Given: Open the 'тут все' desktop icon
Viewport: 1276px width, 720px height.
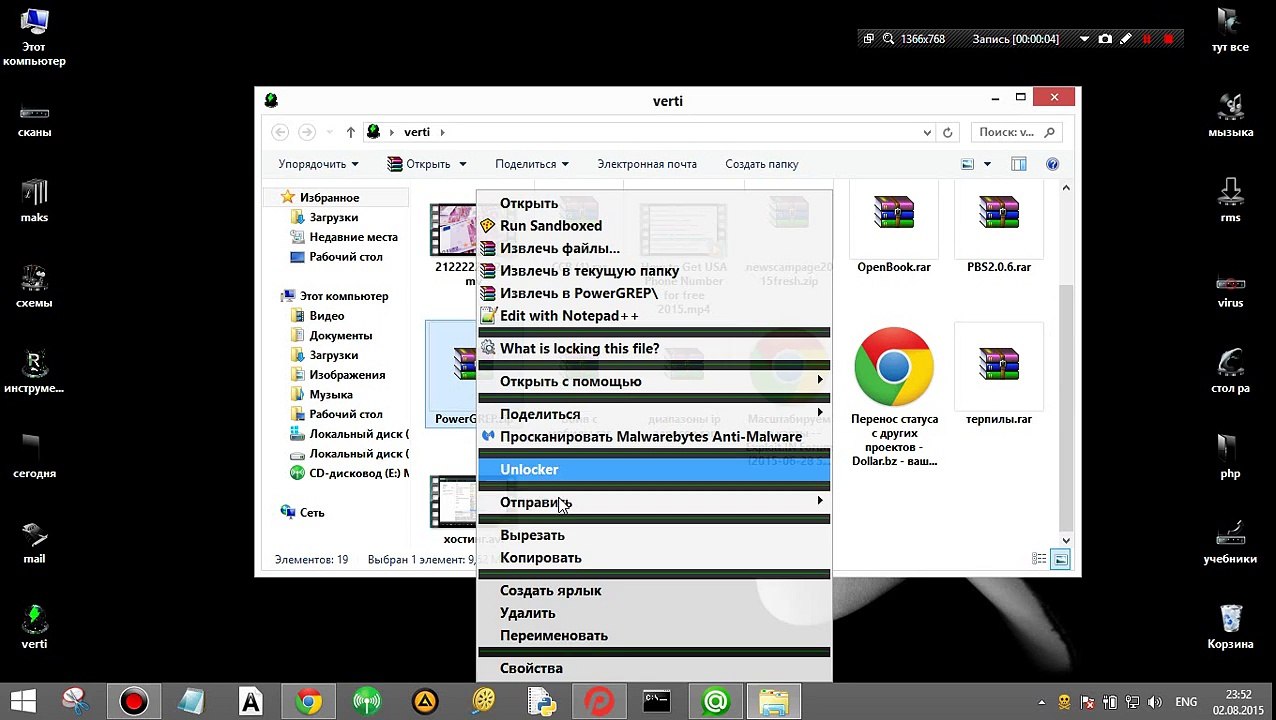Looking at the screenshot, I should tap(1230, 31).
